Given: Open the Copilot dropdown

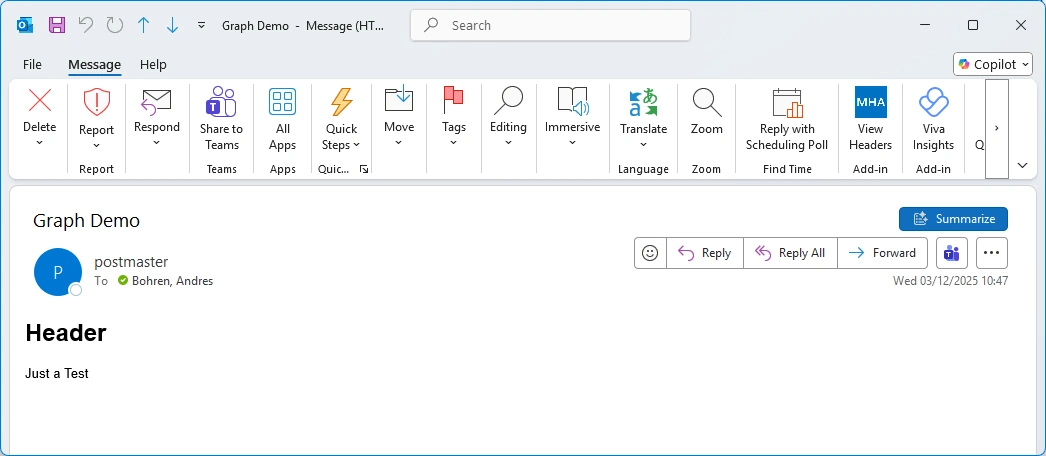Looking at the screenshot, I should pyautogui.click(x=992, y=64).
